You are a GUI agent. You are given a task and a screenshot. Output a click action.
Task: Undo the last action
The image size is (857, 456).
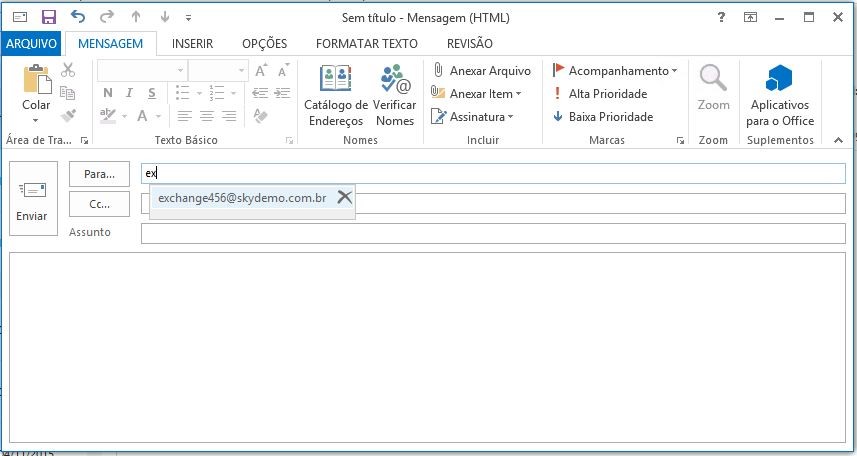click(x=78, y=17)
